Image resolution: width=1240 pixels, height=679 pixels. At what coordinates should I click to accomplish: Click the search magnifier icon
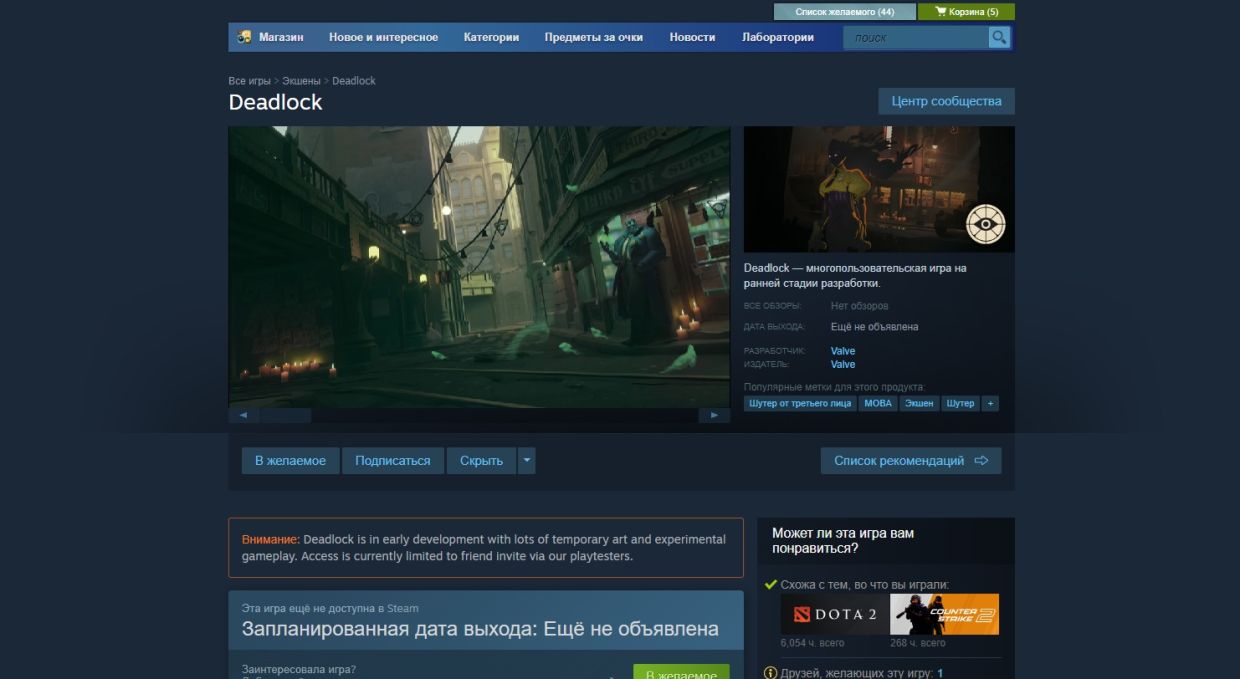[999, 38]
